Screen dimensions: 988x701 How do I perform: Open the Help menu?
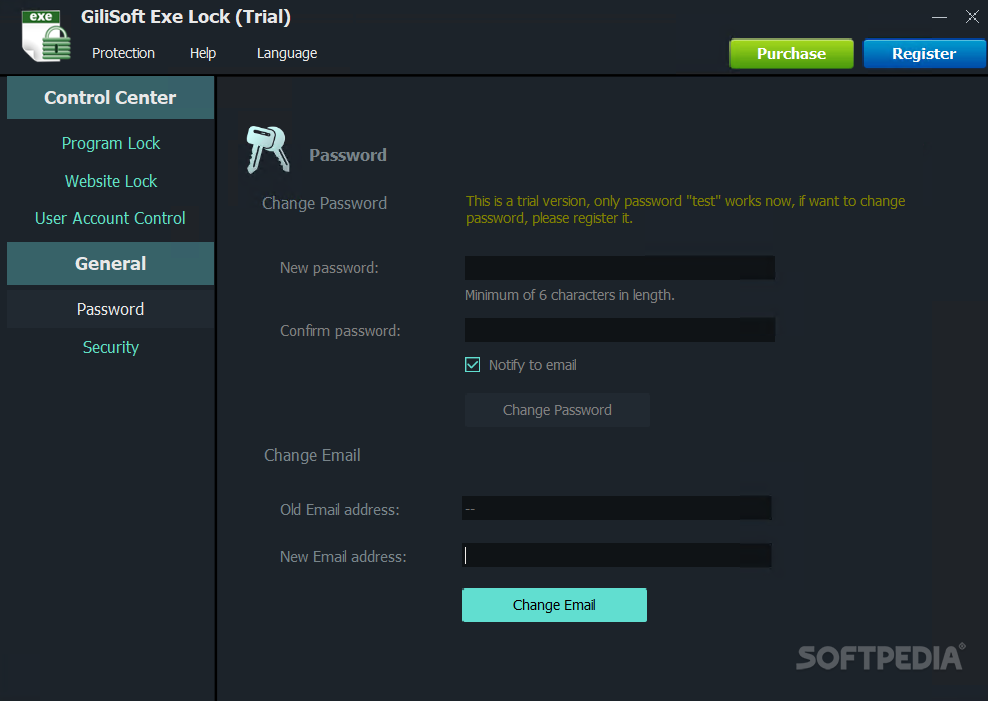coord(203,54)
